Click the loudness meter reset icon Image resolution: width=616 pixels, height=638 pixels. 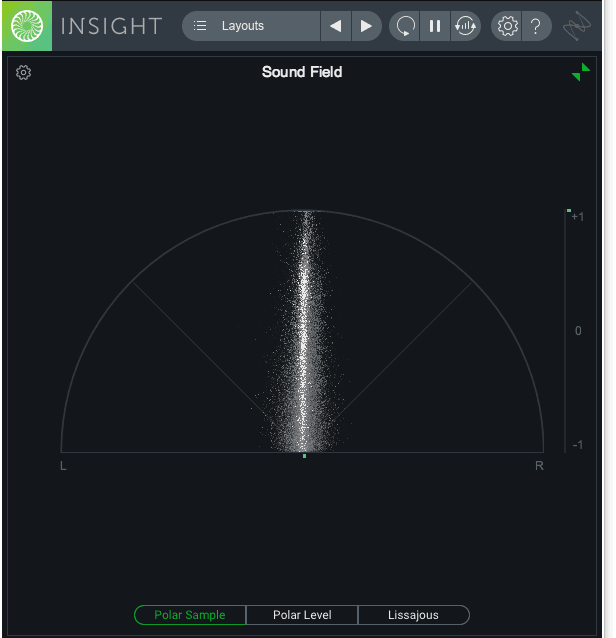[465, 26]
